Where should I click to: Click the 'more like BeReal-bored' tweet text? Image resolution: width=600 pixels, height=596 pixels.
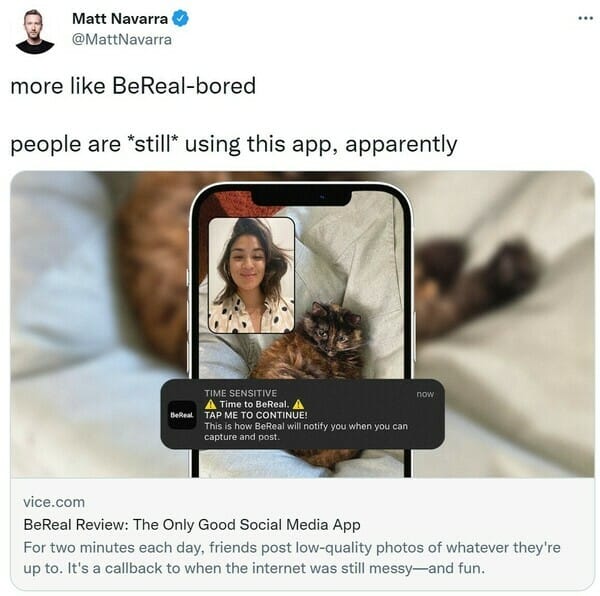(133, 85)
